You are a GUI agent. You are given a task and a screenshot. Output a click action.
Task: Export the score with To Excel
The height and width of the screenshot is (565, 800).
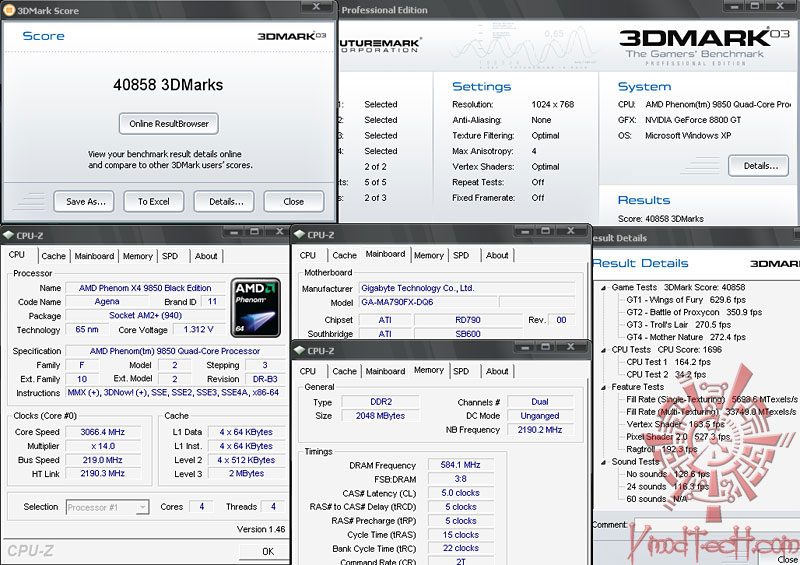(154, 202)
